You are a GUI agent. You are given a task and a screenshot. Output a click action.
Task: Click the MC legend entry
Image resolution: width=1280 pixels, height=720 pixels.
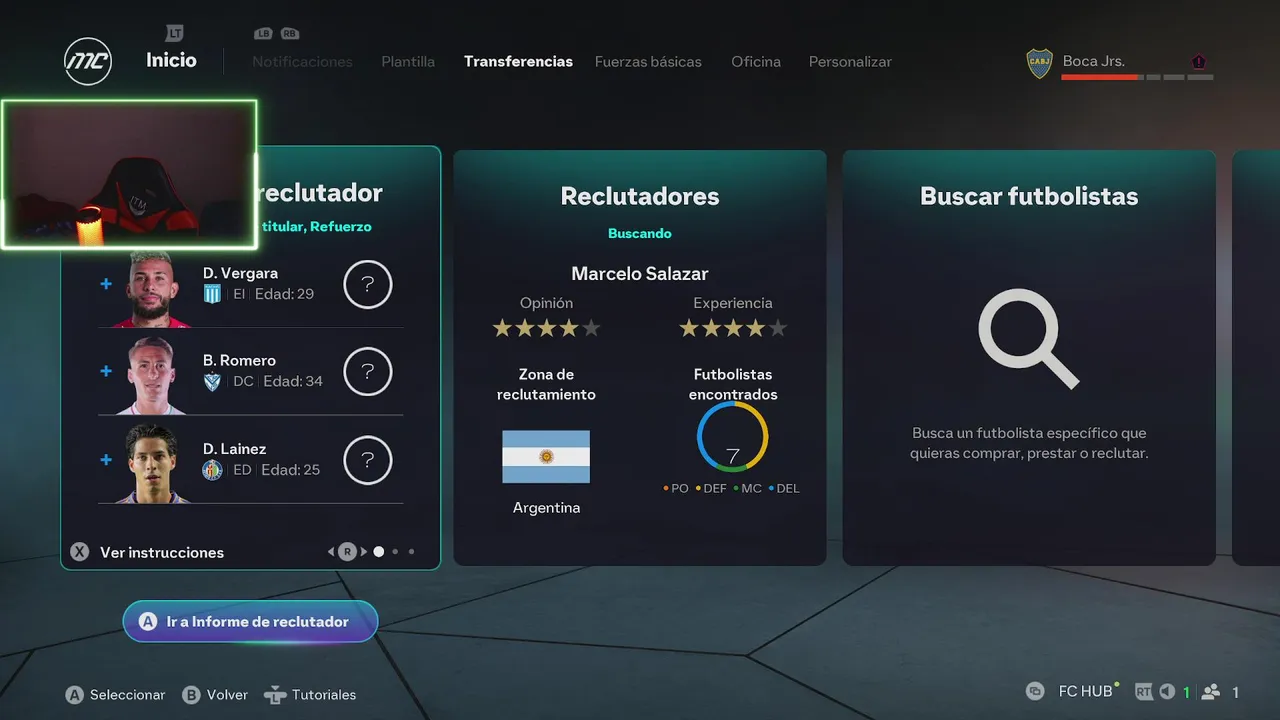coord(747,488)
